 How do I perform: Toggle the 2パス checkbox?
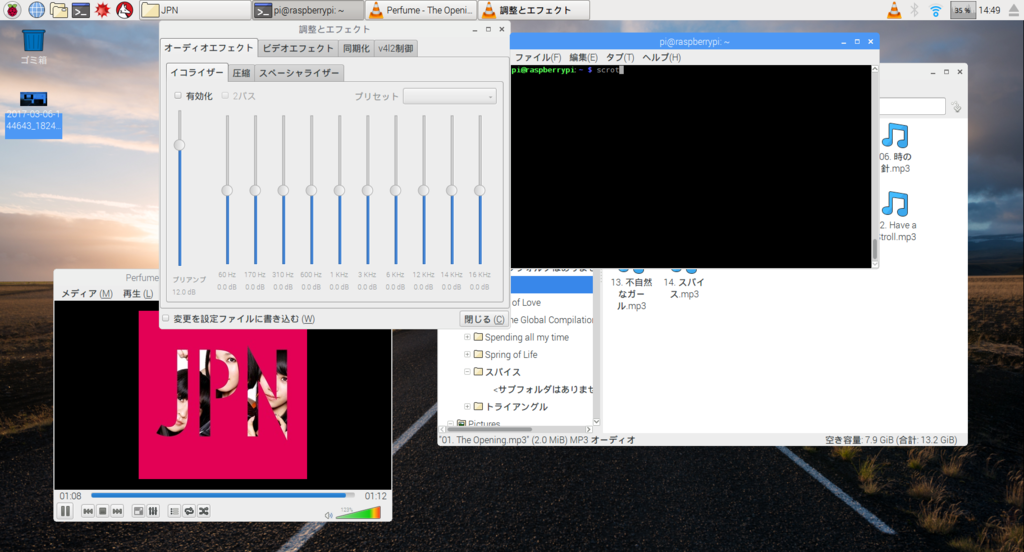click(x=225, y=95)
